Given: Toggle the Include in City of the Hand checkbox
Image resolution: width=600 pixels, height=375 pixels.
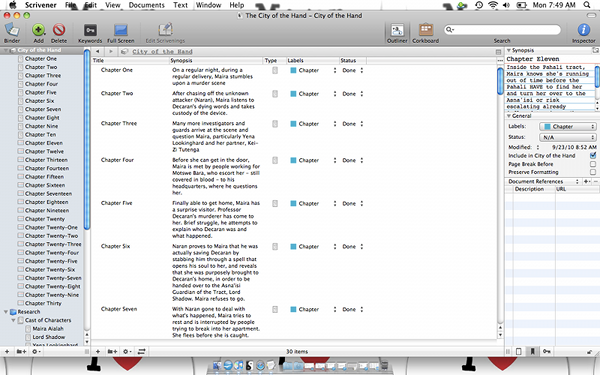Looking at the screenshot, I should pyautogui.click(x=593, y=155).
